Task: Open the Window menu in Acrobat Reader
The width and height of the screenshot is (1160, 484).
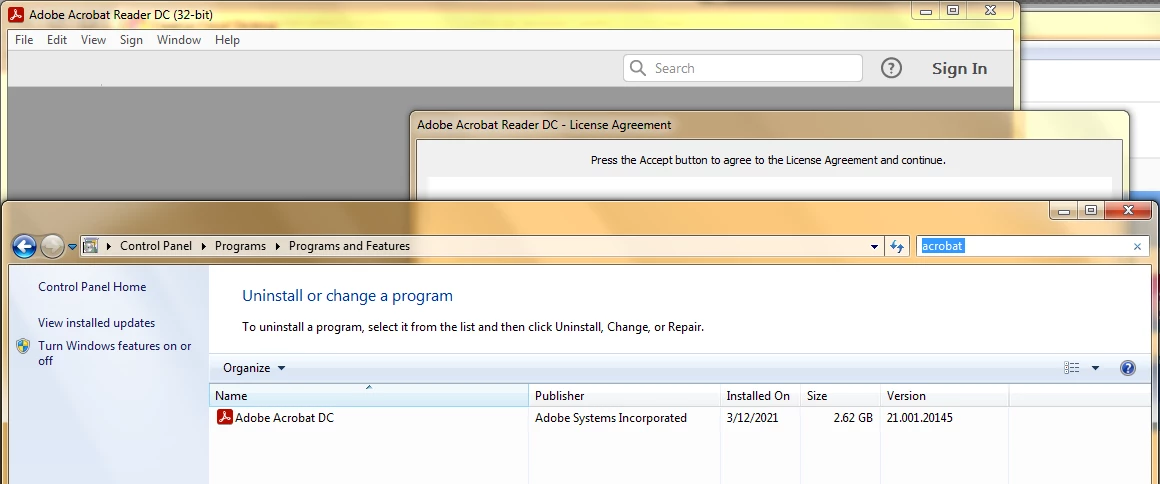Action: [x=179, y=40]
